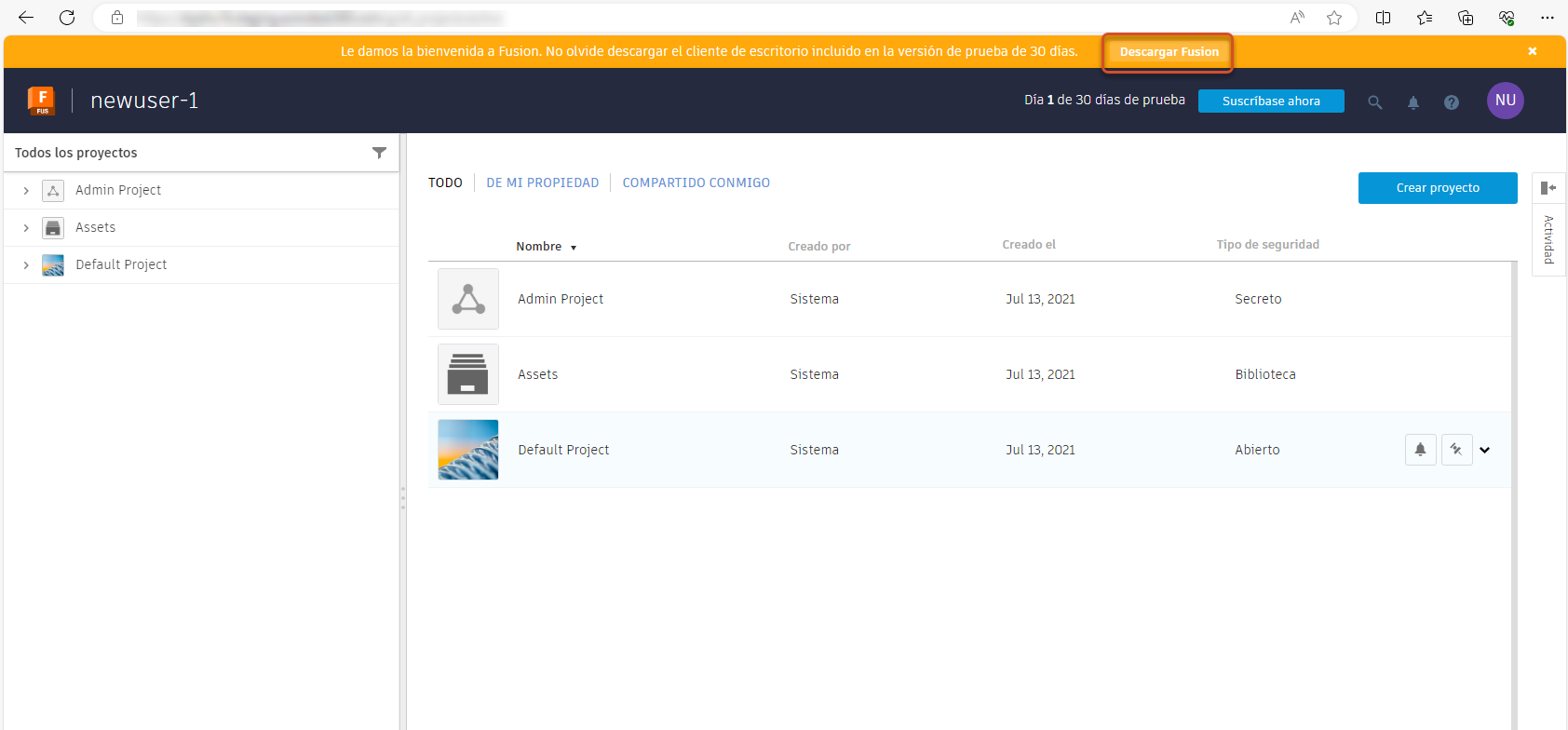
Task: Open Assets from the table's name column
Action: coord(538,374)
